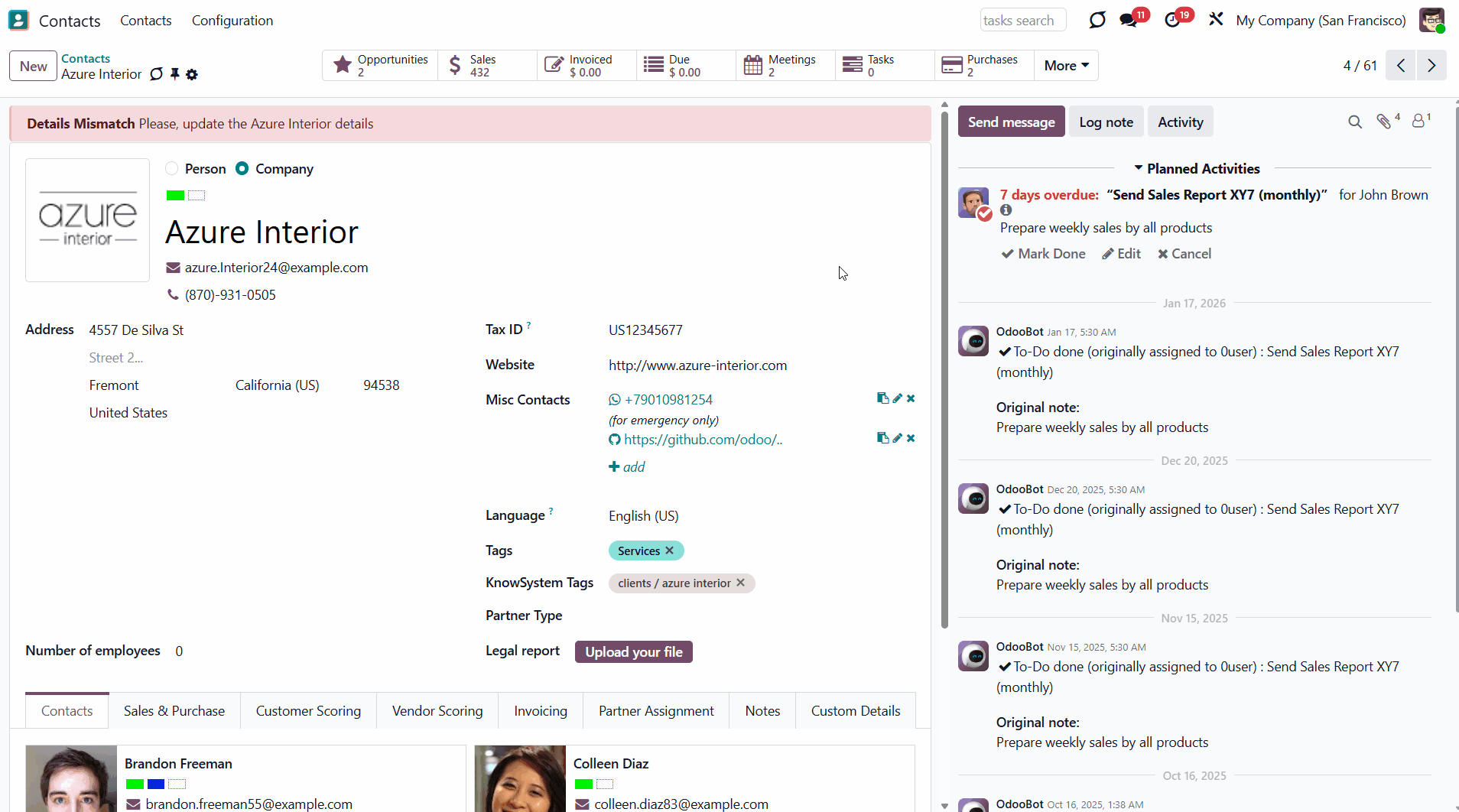The width and height of the screenshot is (1459, 812).
Task: Open the Opportunities stat button
Action: [380, 66]
